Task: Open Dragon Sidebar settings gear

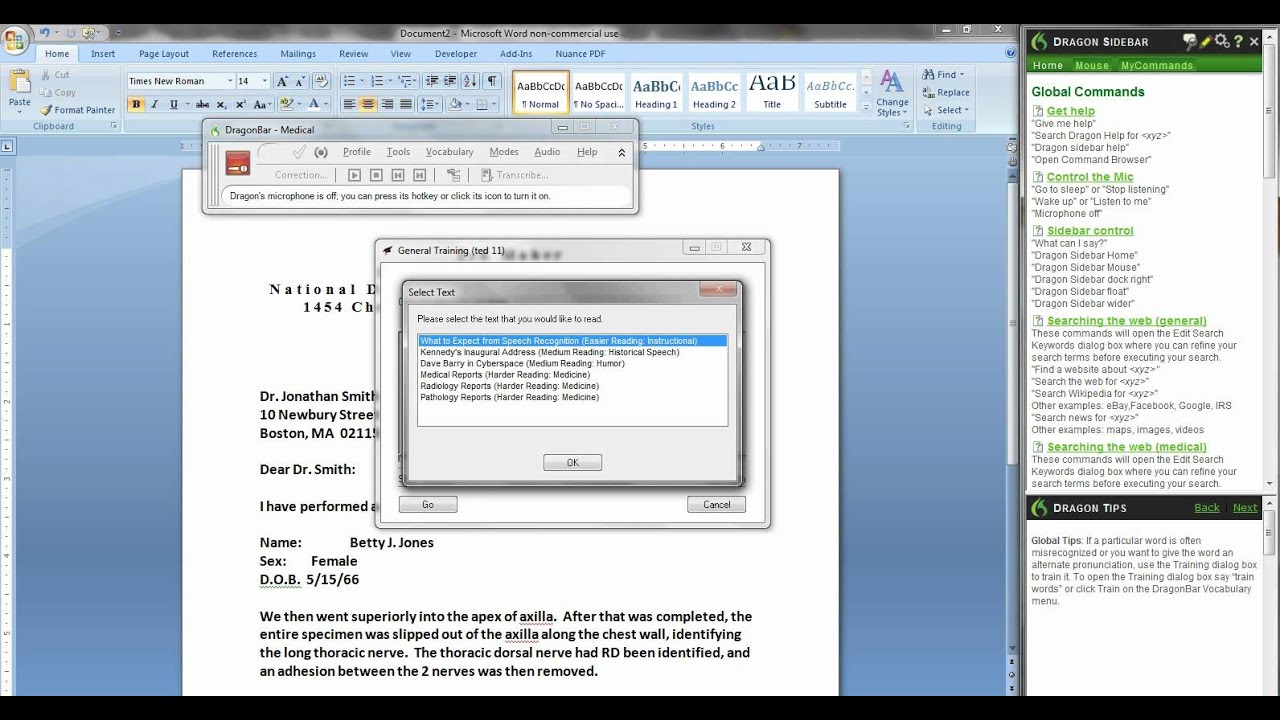Action: (x=1221, y=42)
